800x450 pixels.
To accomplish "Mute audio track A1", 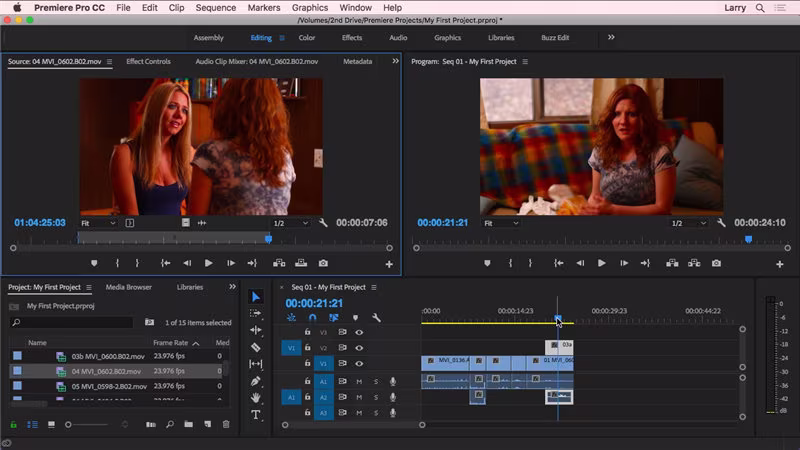I will (x=359, y=381).
